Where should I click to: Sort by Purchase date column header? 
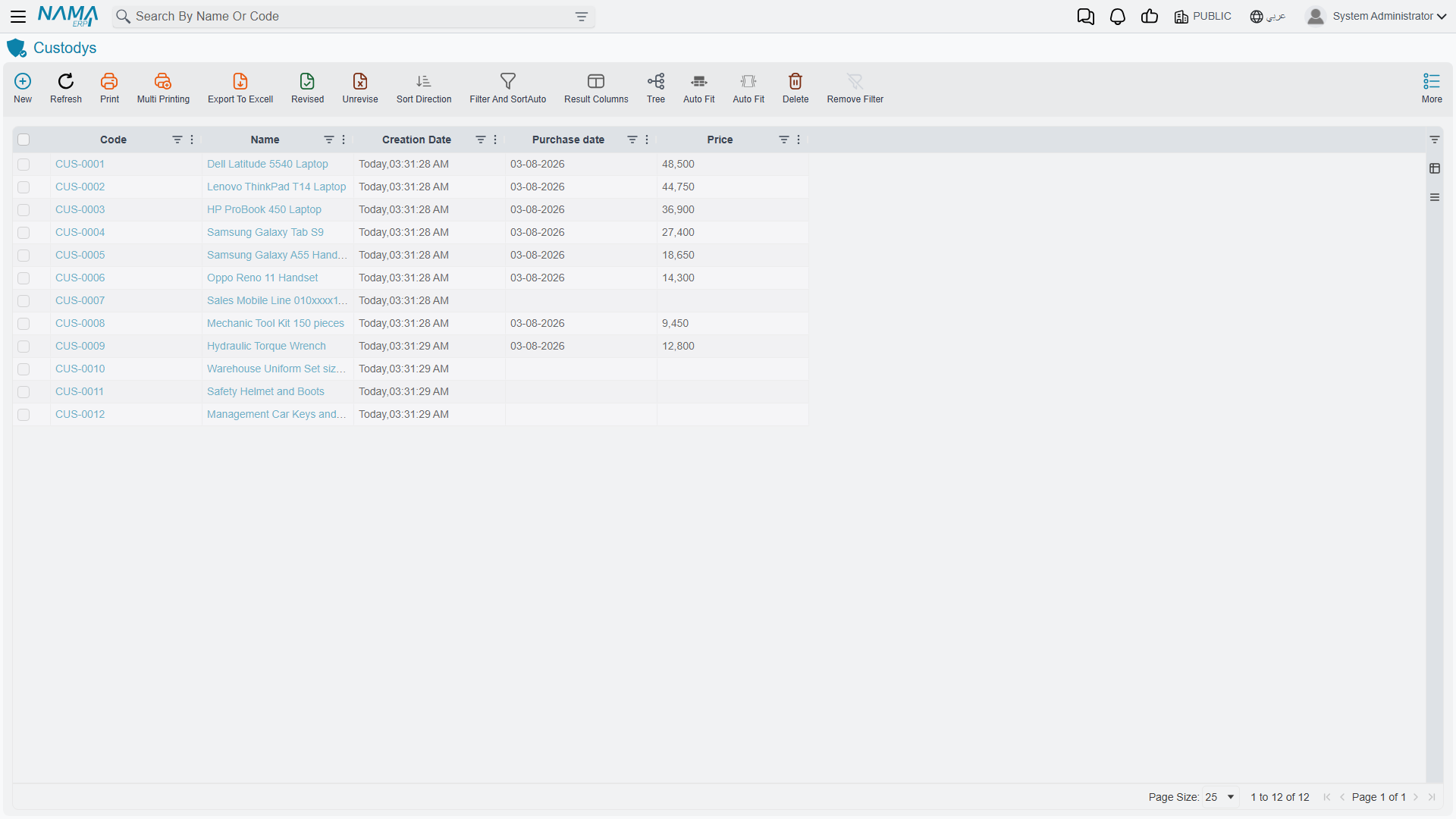point(568,140)
